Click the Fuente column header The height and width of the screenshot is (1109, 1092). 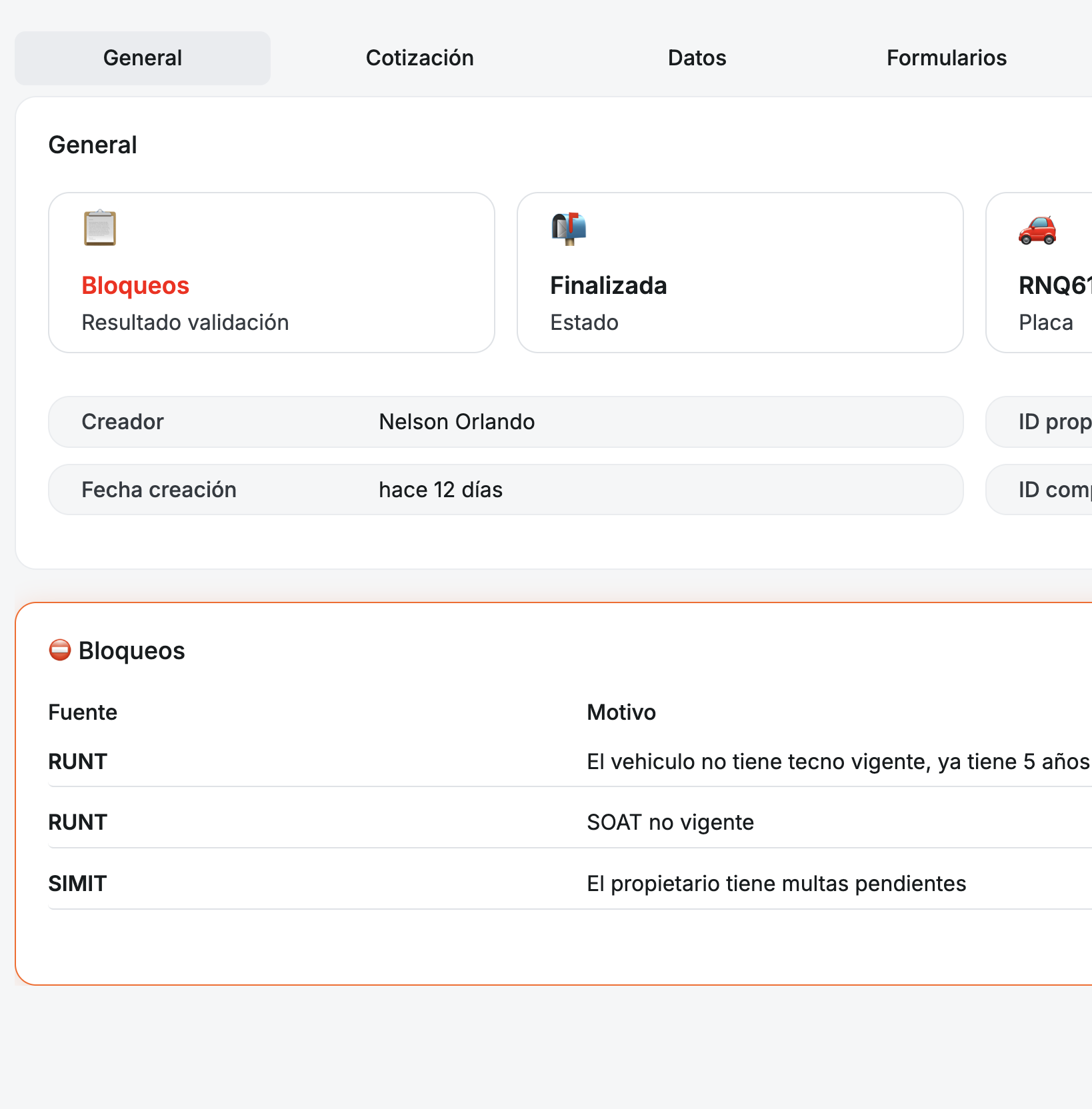pyautogui.click(x=83, y=712)
